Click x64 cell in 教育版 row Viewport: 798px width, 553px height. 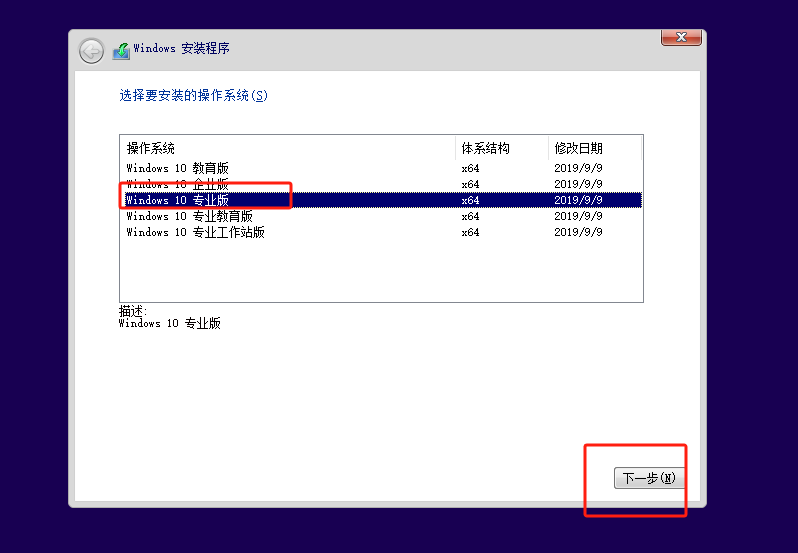tap(470, 168)
